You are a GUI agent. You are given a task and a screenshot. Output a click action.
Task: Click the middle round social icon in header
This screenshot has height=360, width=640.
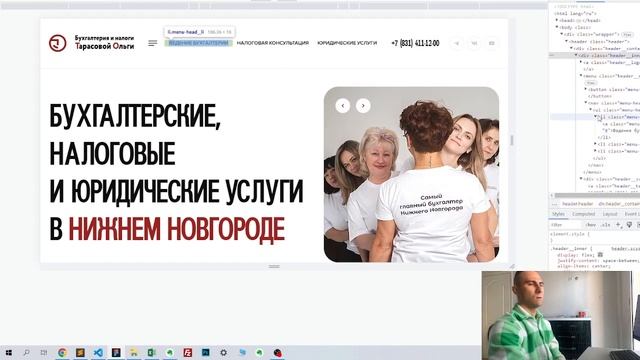[474, 43]
